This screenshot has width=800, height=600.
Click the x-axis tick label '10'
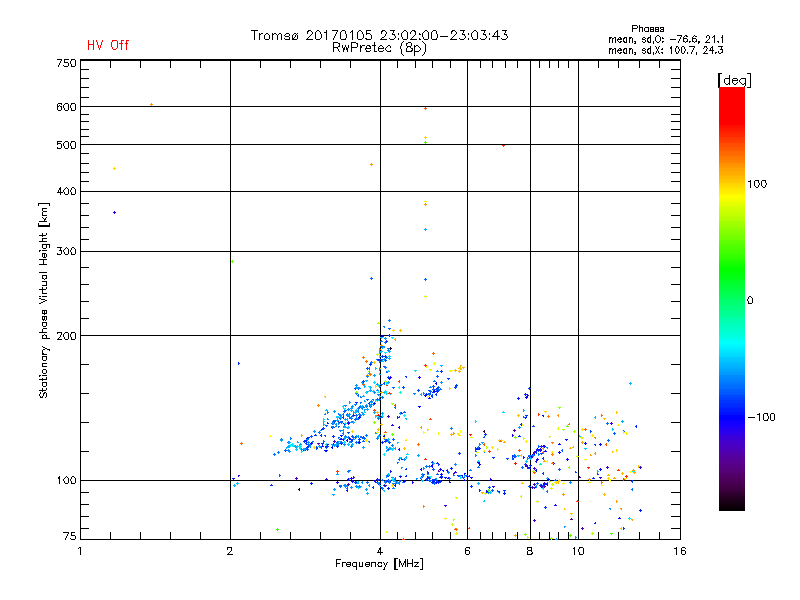(x=578, y=551)
